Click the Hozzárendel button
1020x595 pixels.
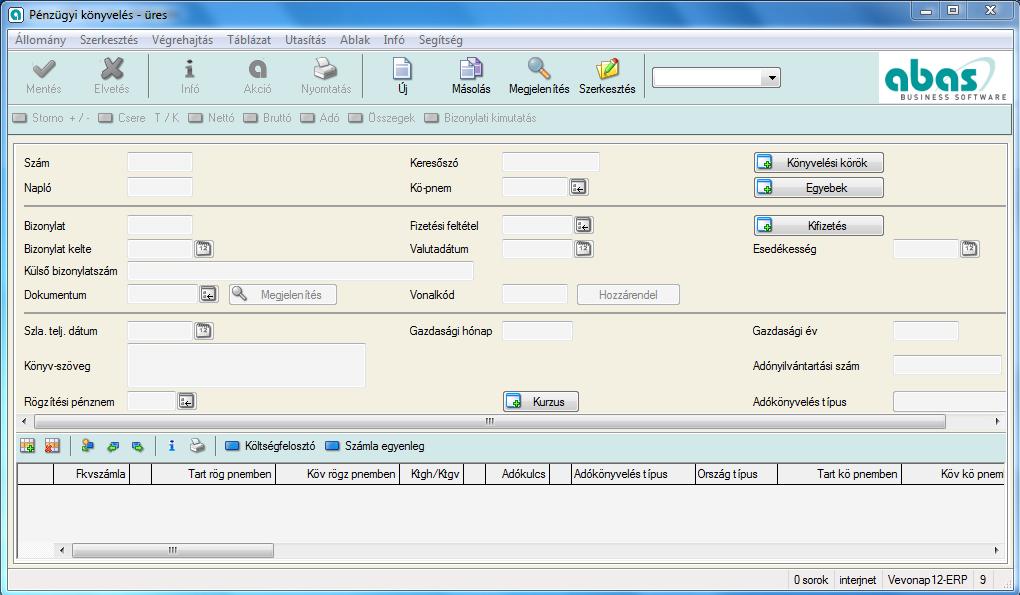coord(628,295)
